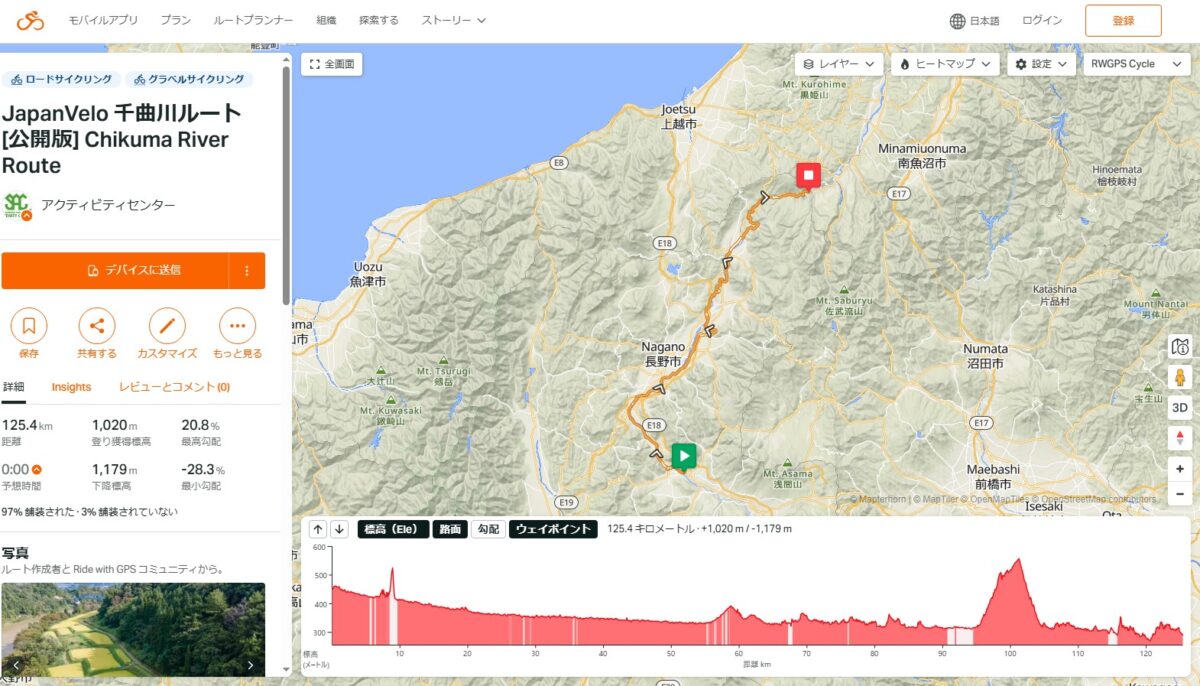
Task: Click the 登録 sign-up button
Action: pos(1123,20)
